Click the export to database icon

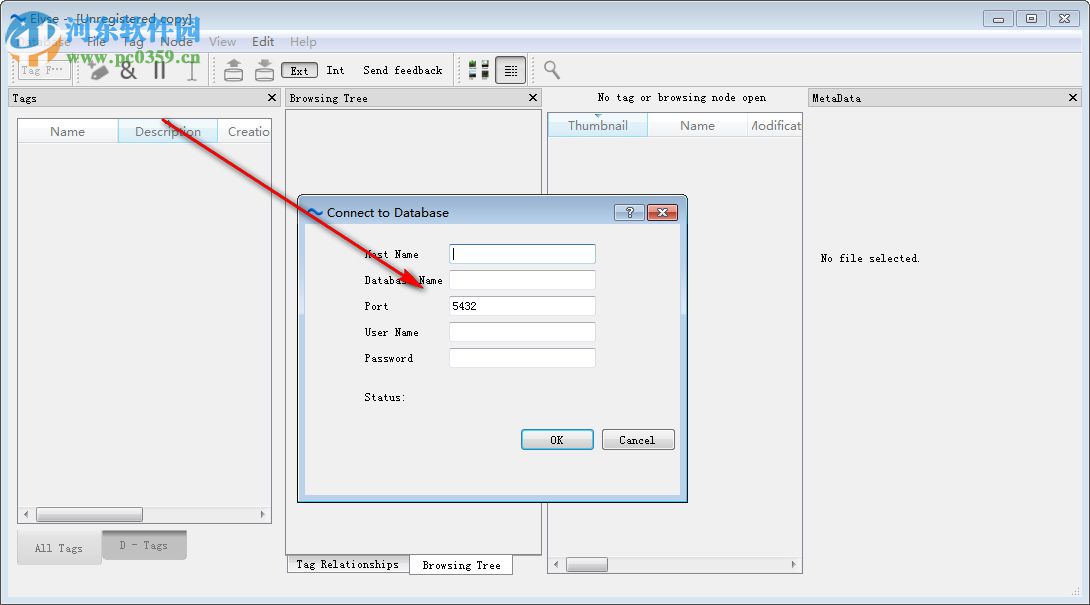coord(234,70)
